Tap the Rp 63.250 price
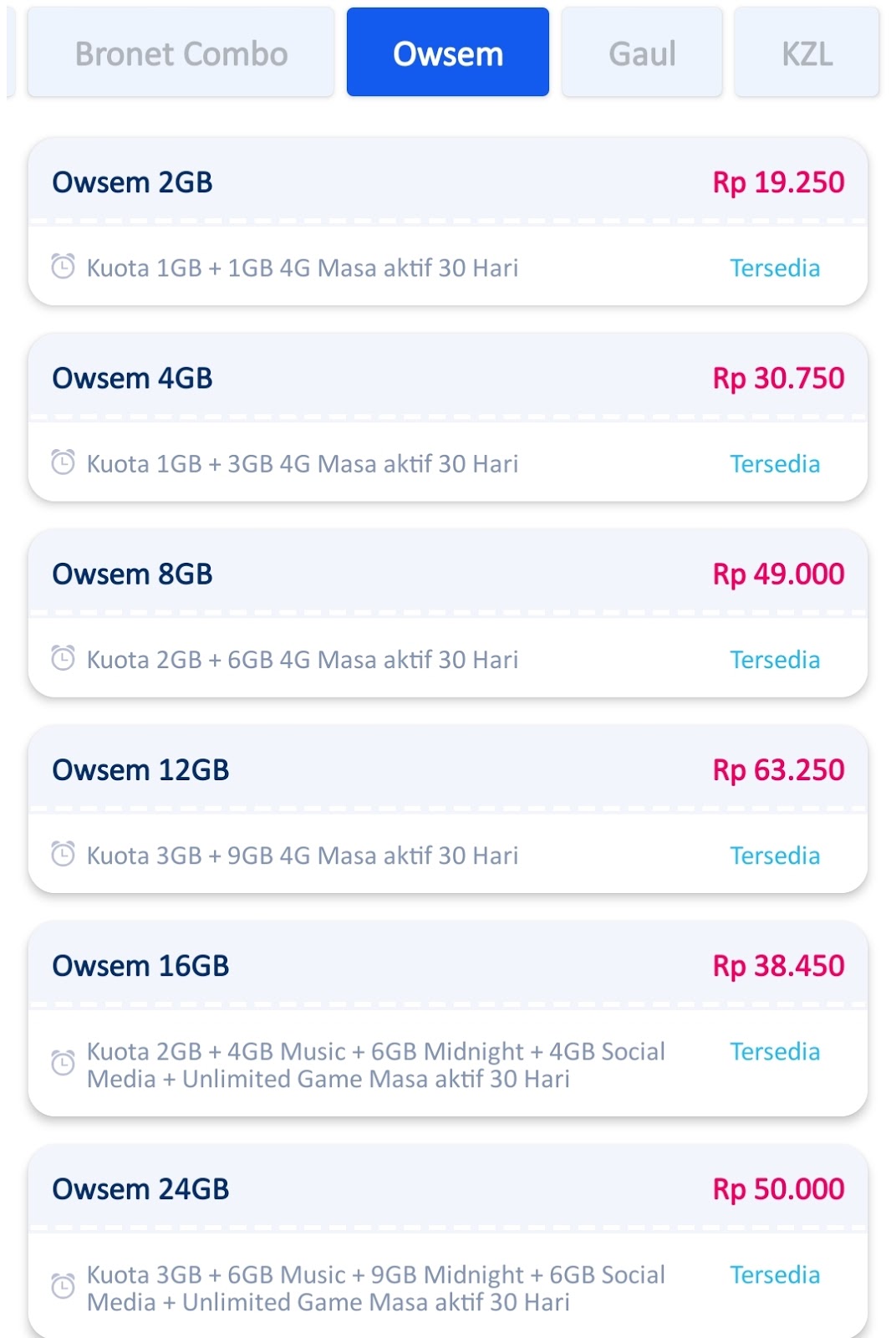Screen dimensions: 896x1338 click(x=778, y=769)
